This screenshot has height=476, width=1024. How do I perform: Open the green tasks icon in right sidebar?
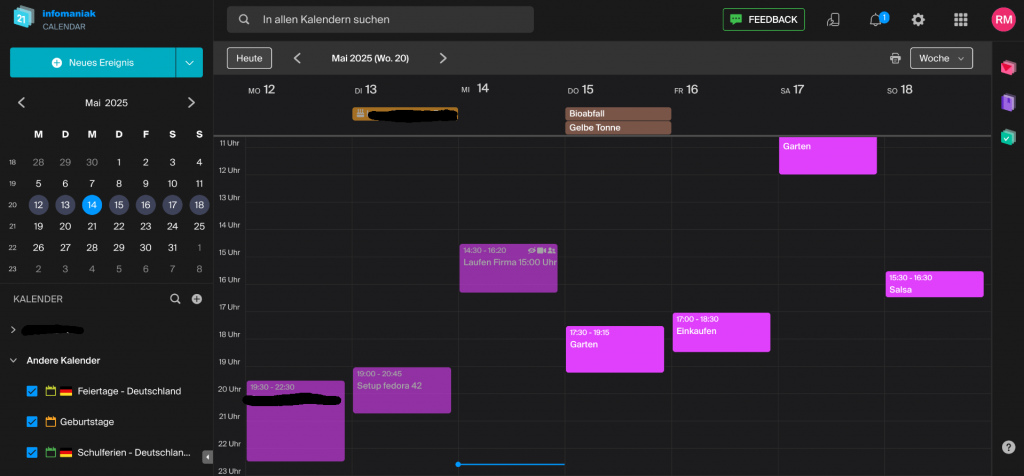[1008, 136]
